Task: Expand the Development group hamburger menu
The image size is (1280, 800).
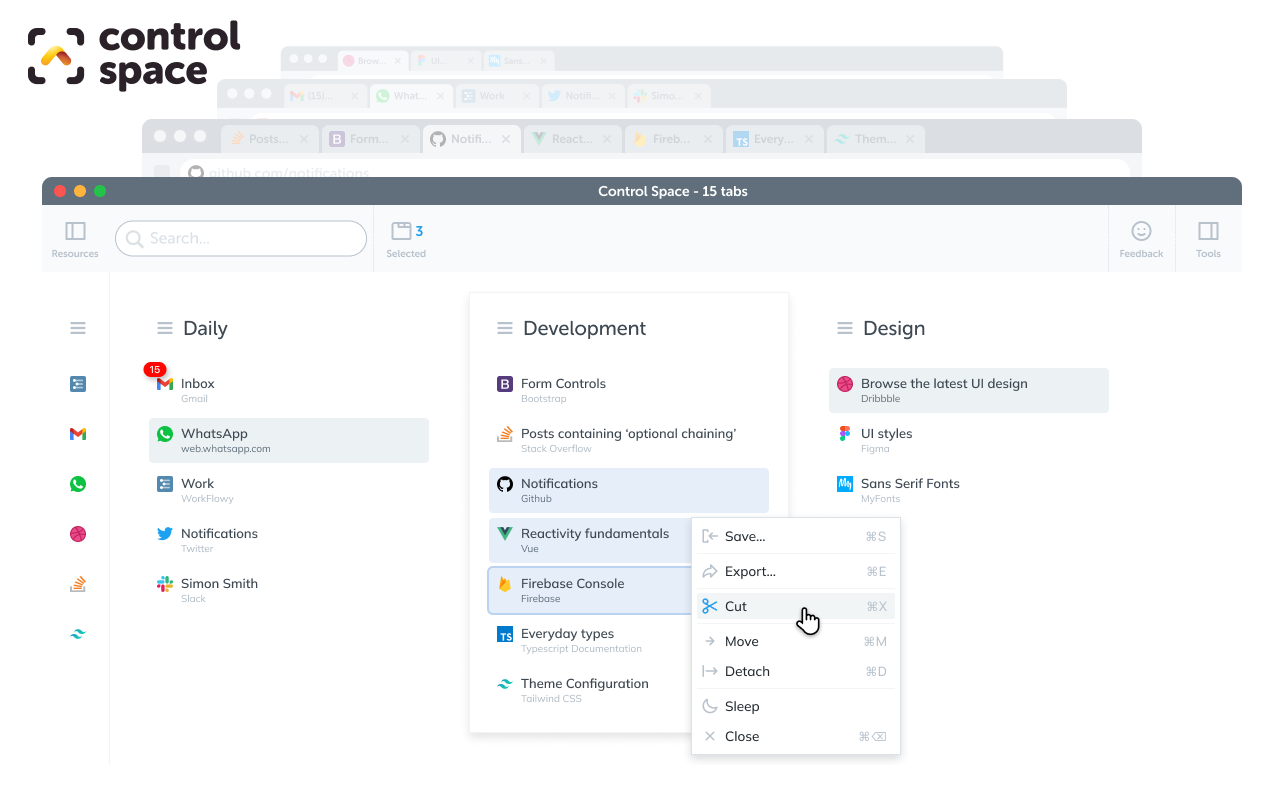Action: click(x=505, y=329)
